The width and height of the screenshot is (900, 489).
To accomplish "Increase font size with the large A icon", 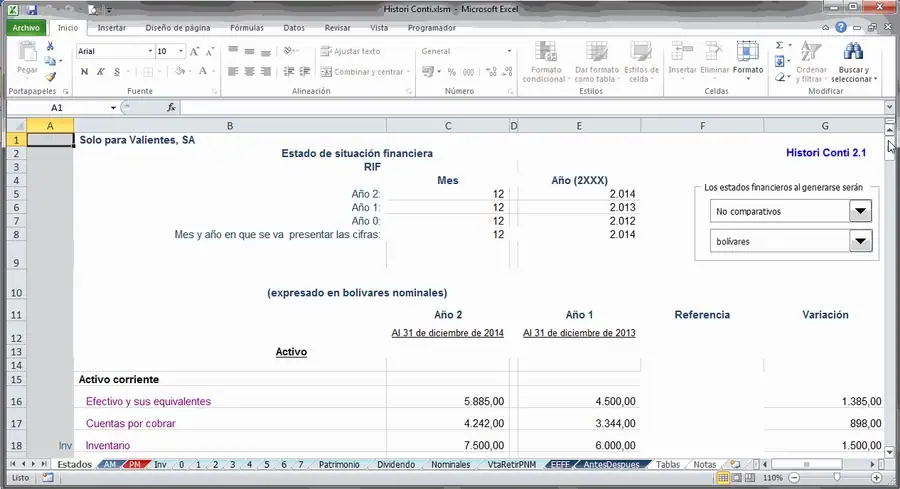I will pos(194,51).
